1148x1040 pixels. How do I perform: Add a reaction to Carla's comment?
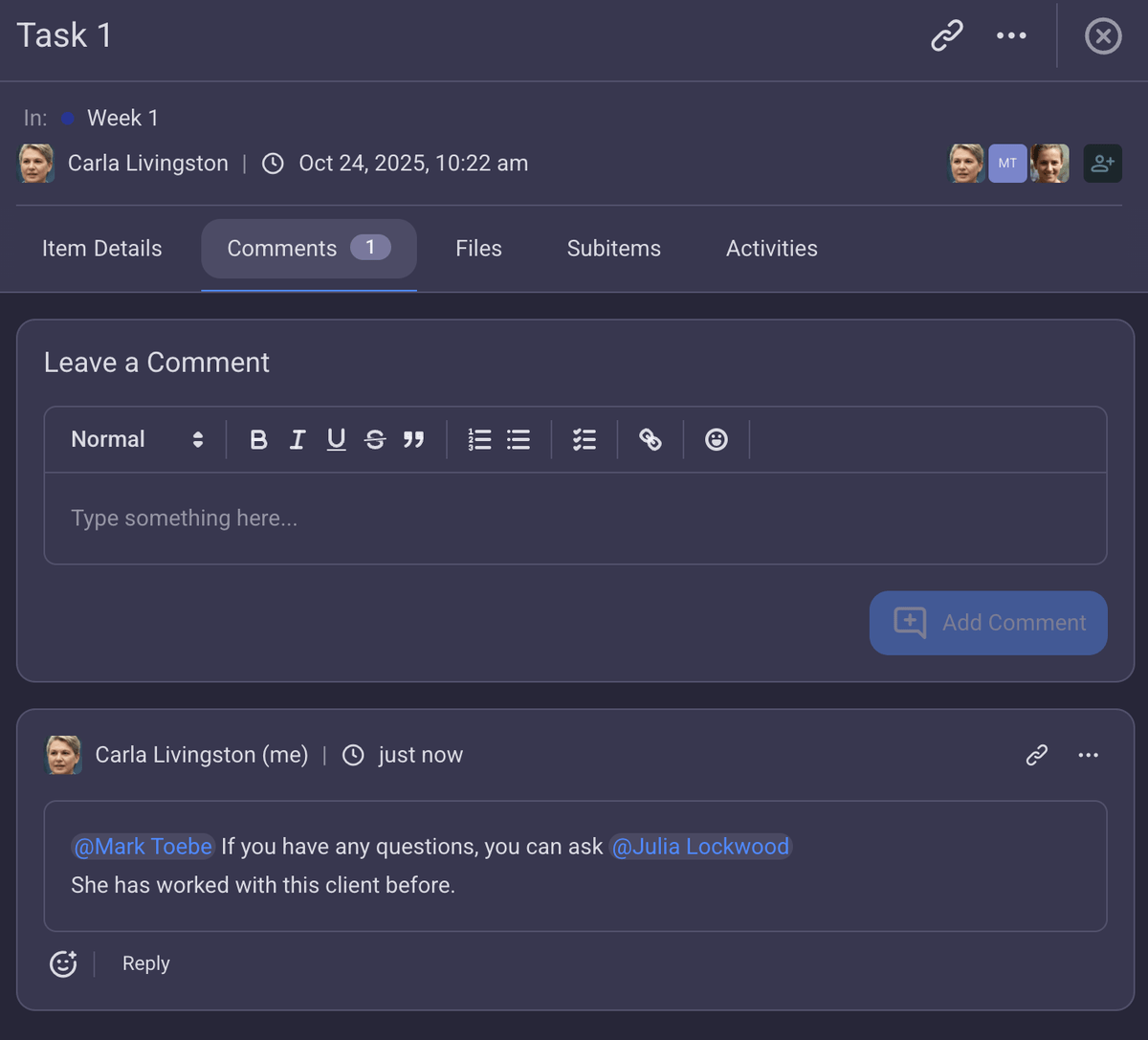coord(62,963)
